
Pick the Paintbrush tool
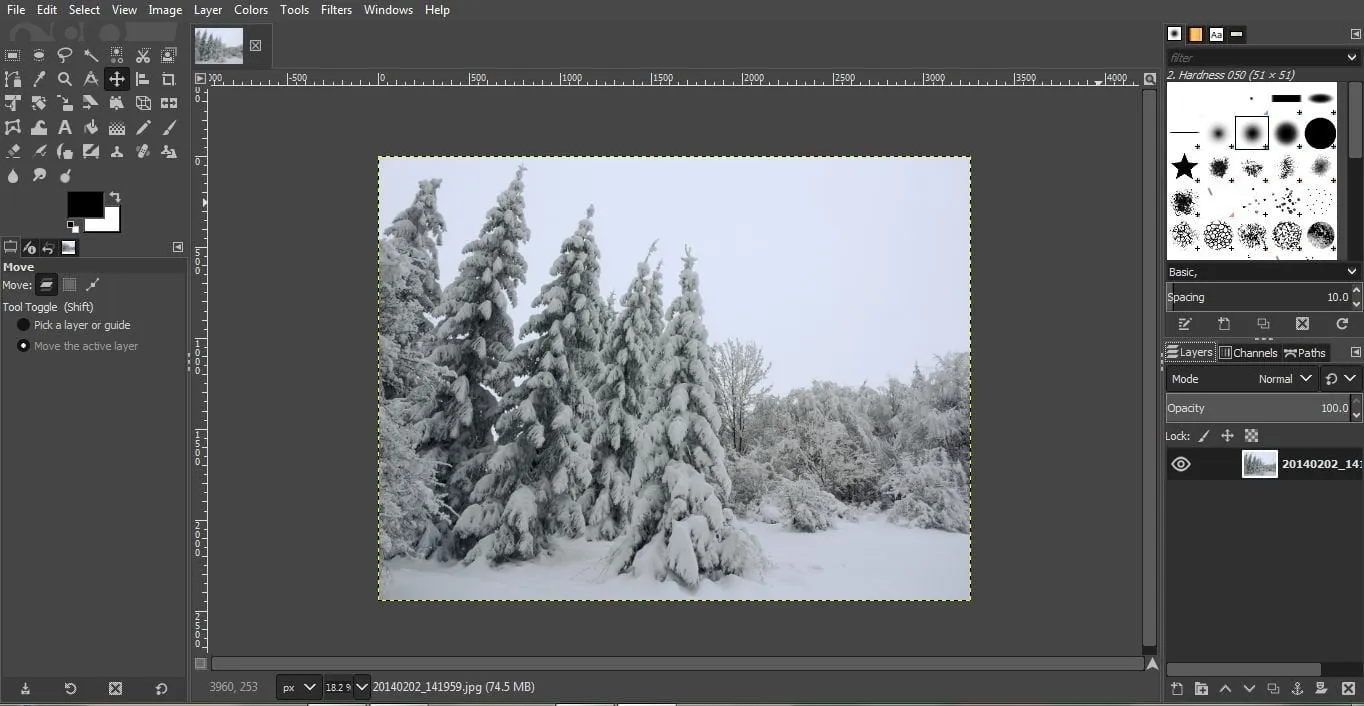click(168, 127)
